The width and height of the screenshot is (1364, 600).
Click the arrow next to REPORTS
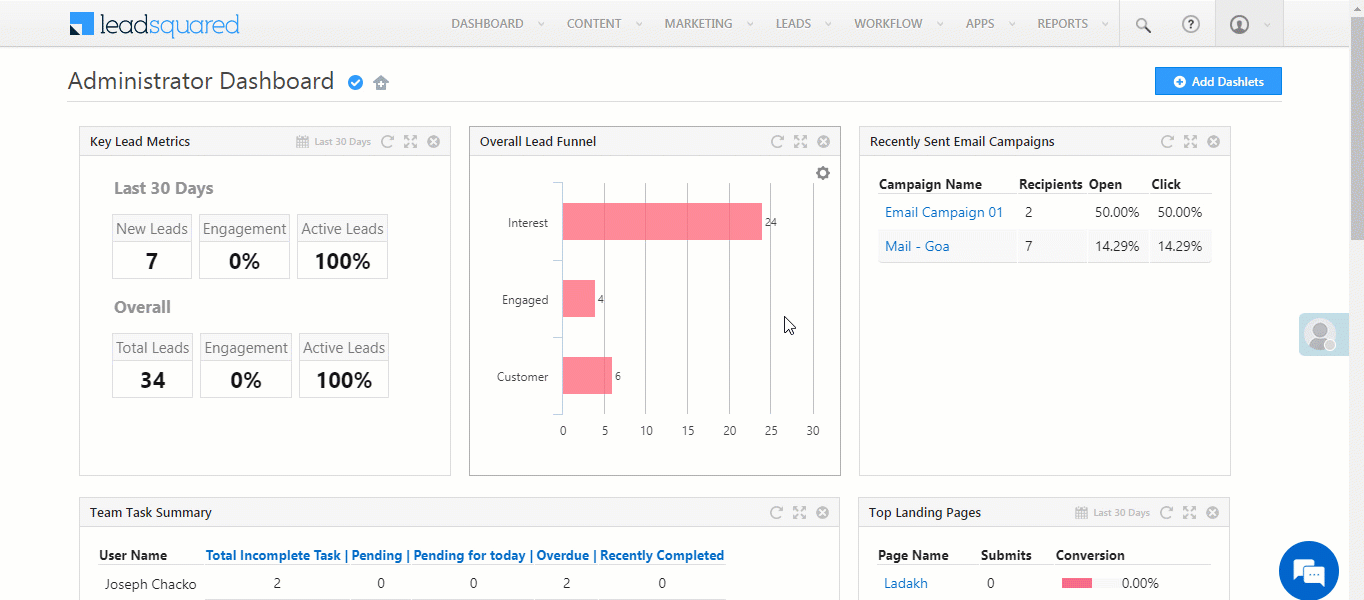[x=1103, y=24]
